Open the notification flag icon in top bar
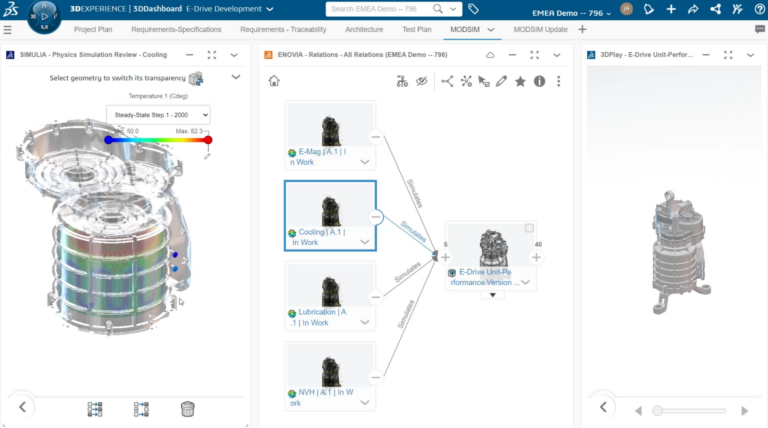This screenshot has height=428, width=768. coord(648,9)
